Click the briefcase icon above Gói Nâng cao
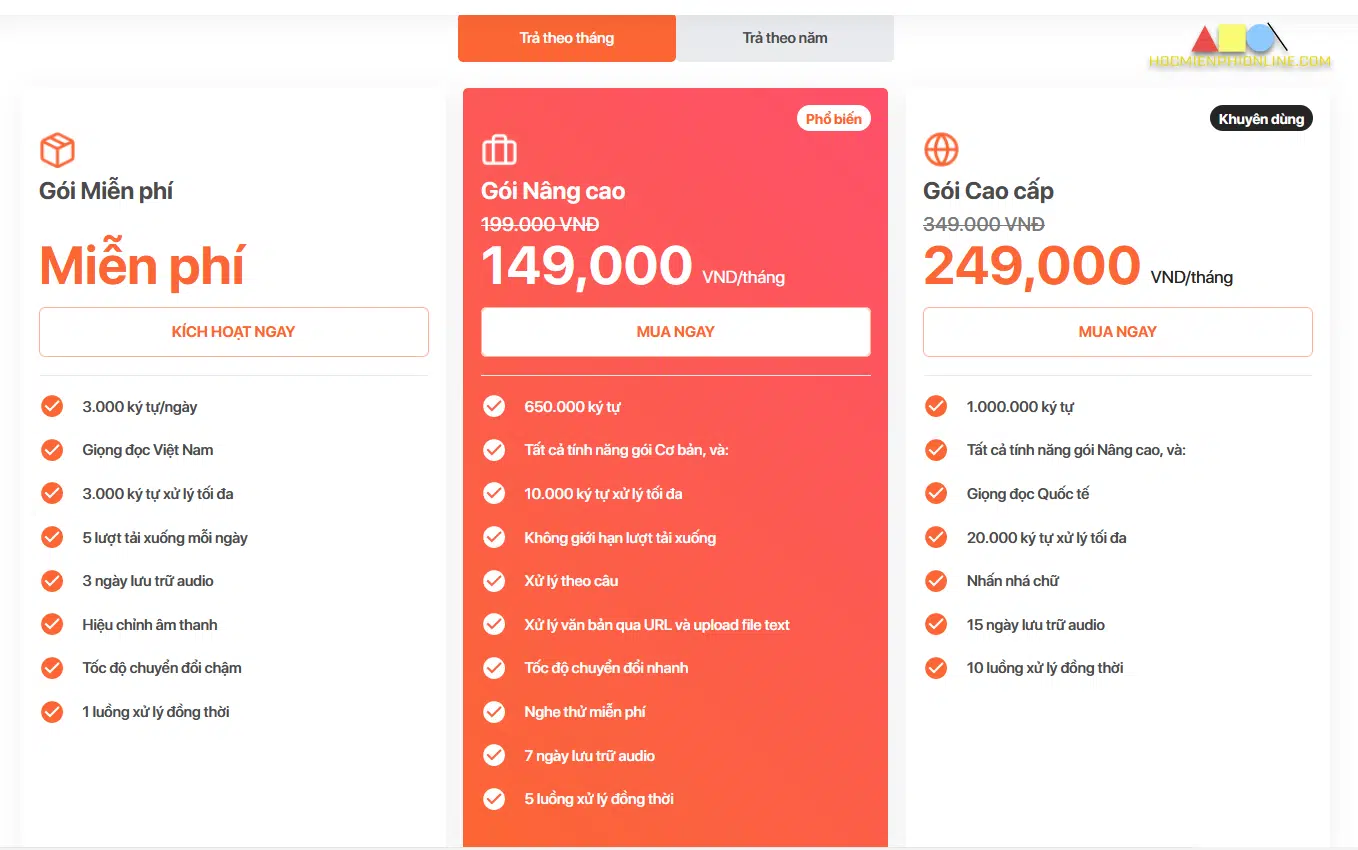 tap(499, 150)
